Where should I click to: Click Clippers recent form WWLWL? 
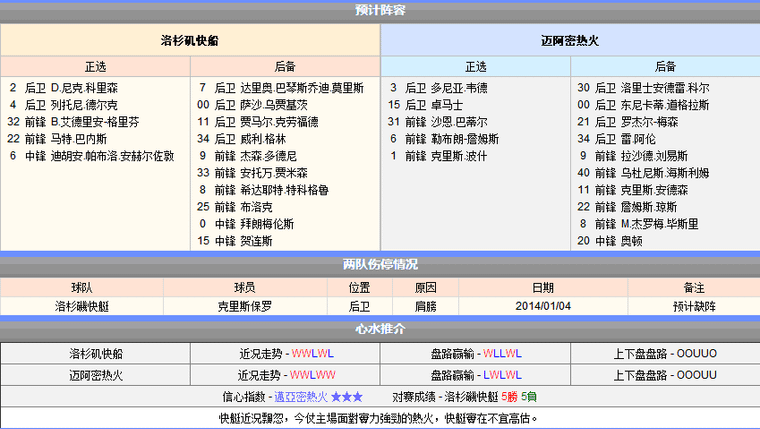[313, 354]
